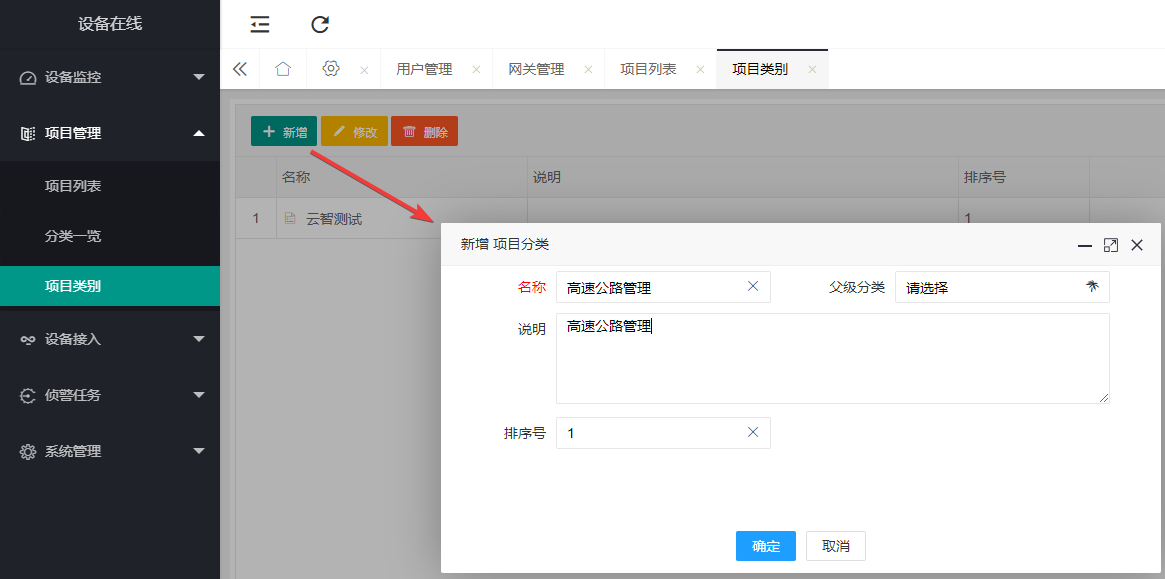Click the file icon beside 云智测试
Image resolution: width=1165 pixels, height=579 pixels.
click(291, 219)
